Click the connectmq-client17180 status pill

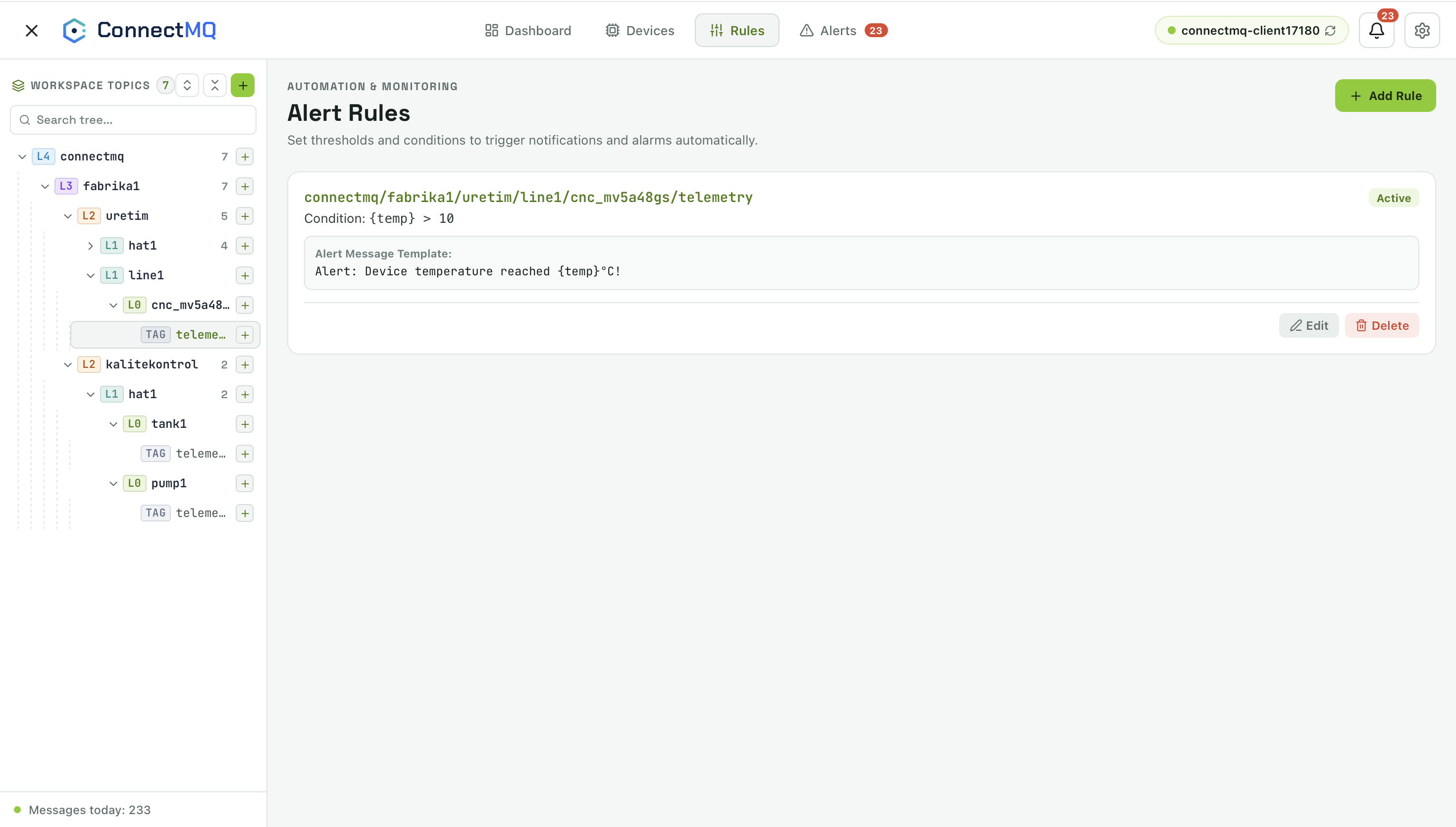tap(1251, 31)
